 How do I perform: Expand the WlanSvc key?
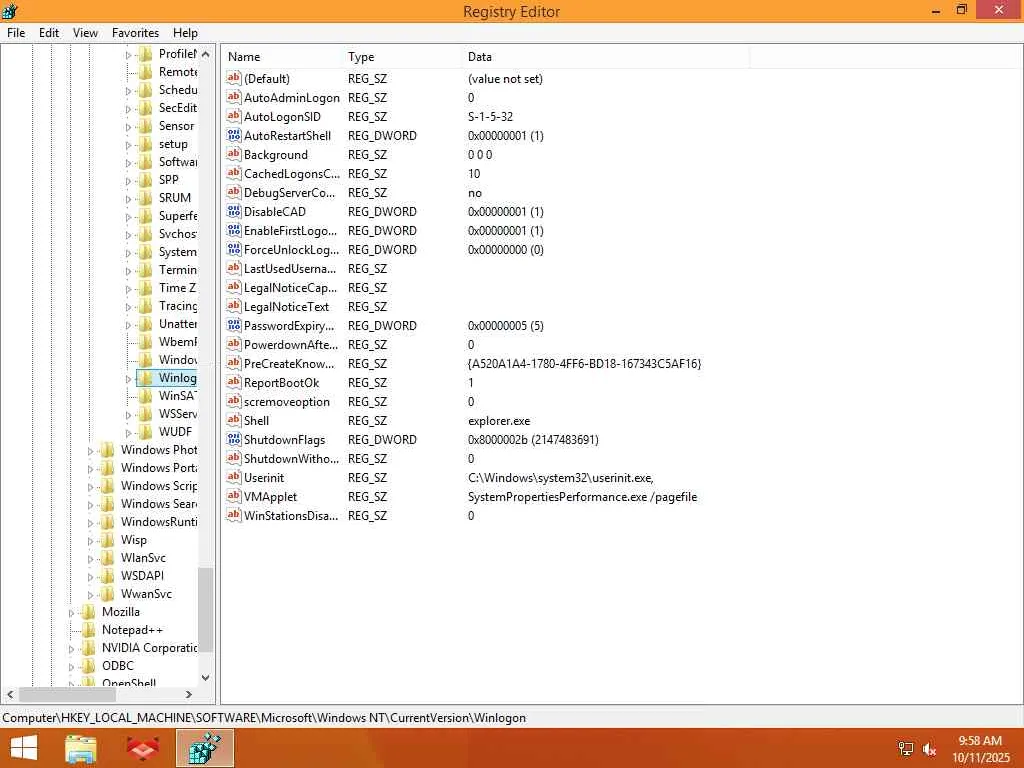(90, 558)
